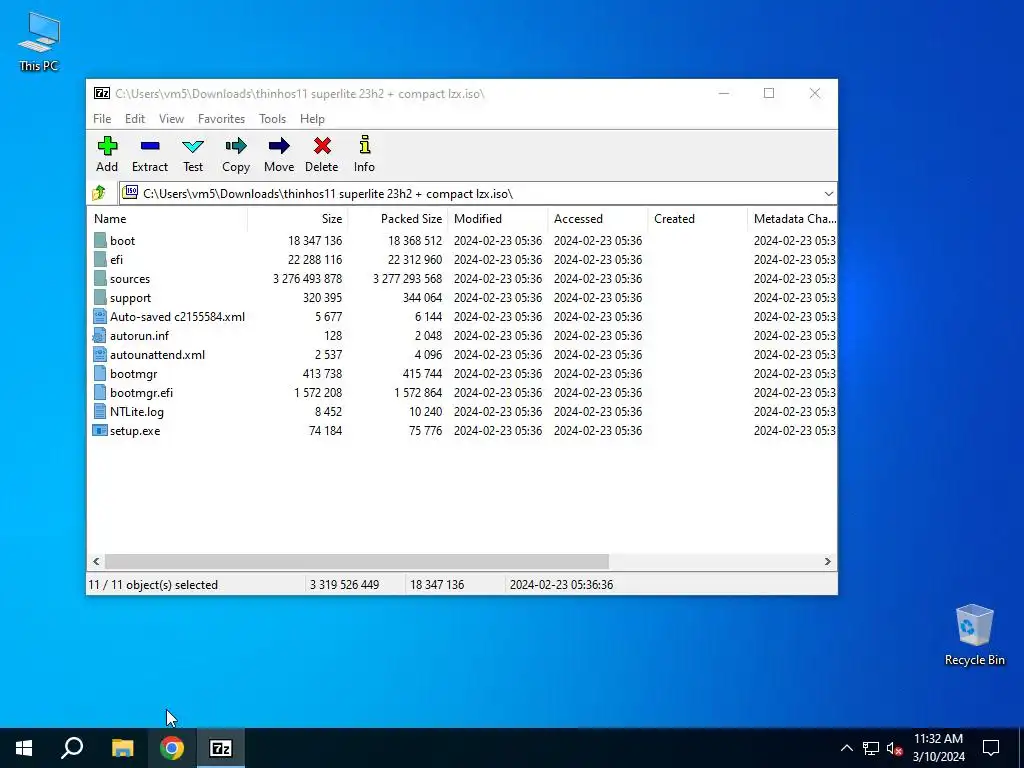This screenshot has width=1024, height=768.
Task: Click the Copy arrow toolbar icon
Action: click(x=236, y=146)
